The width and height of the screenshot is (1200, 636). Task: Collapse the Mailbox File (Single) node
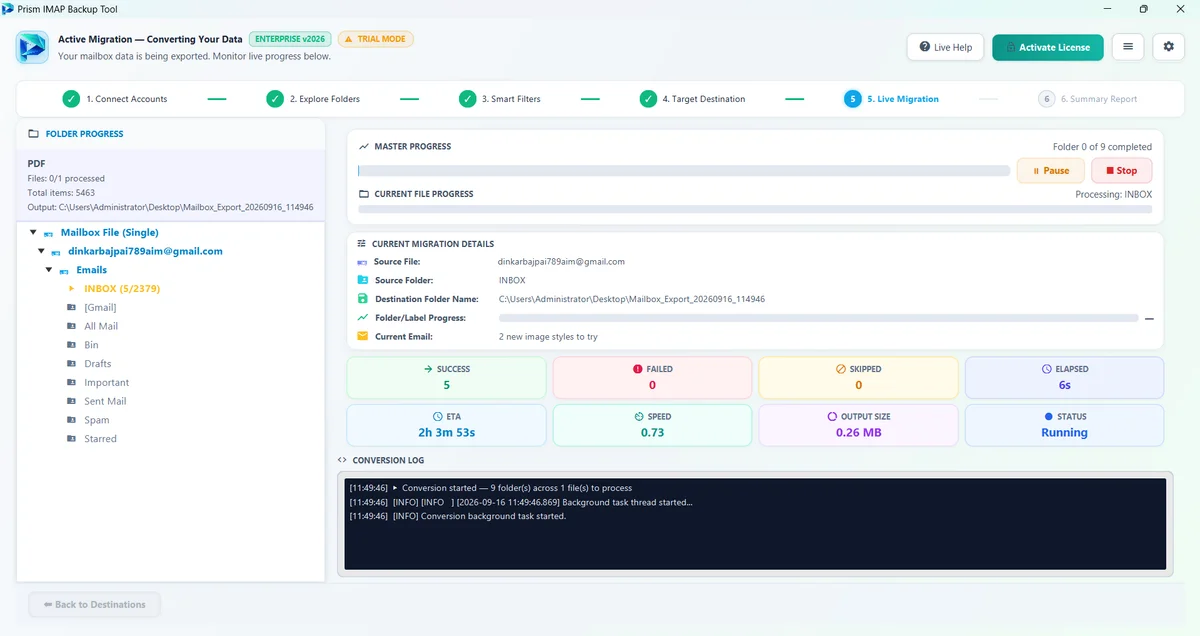click(x=33, y=233)
